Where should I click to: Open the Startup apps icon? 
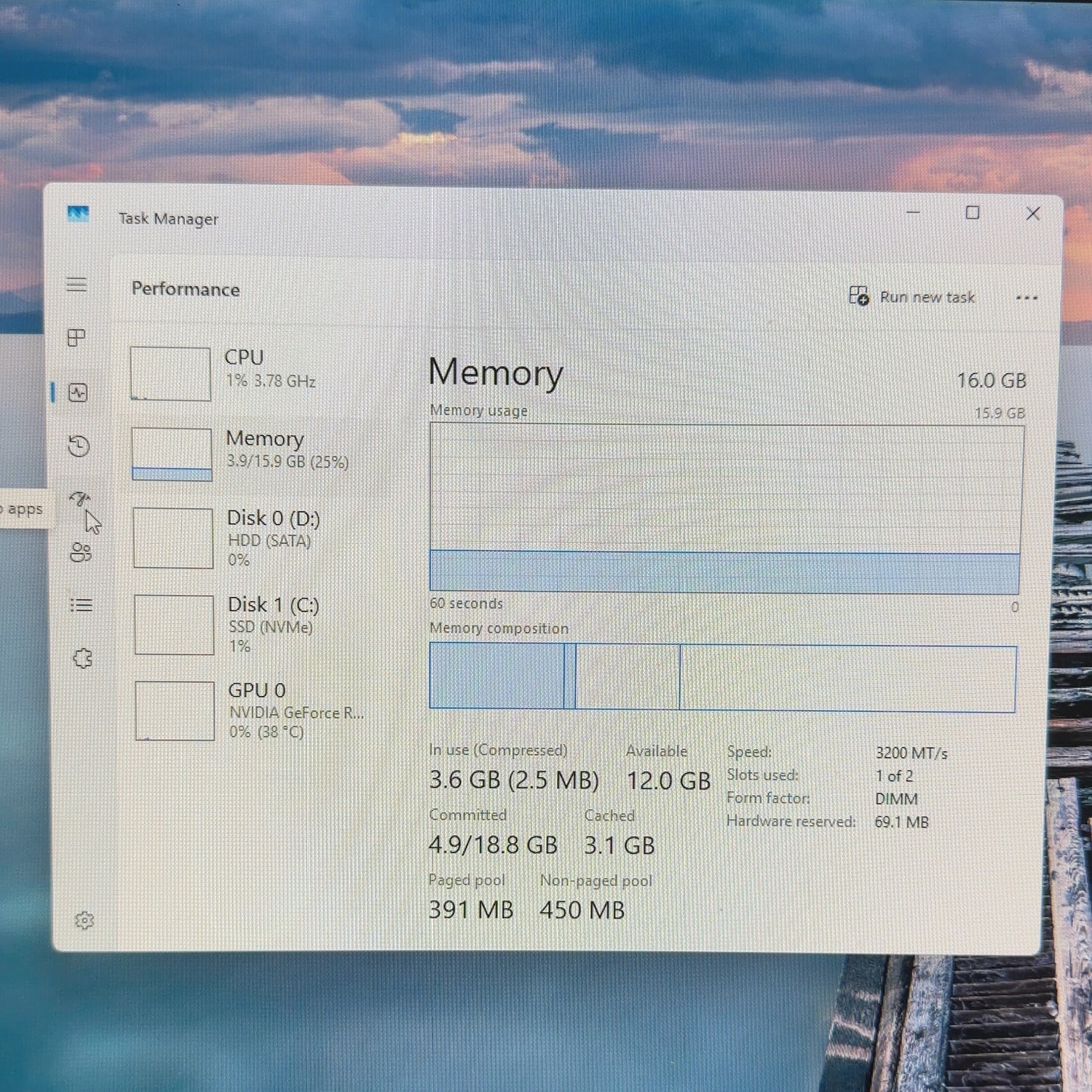tap(80, 499)
